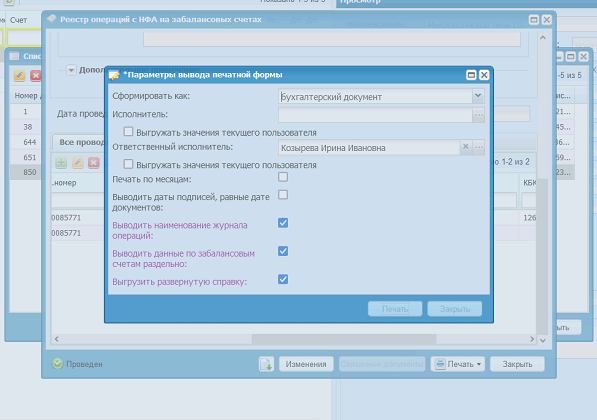This screenshot has height=420, width=597.
Task: Click the green add-row icon in the проводки toolbar
Action: pos(61,163)
